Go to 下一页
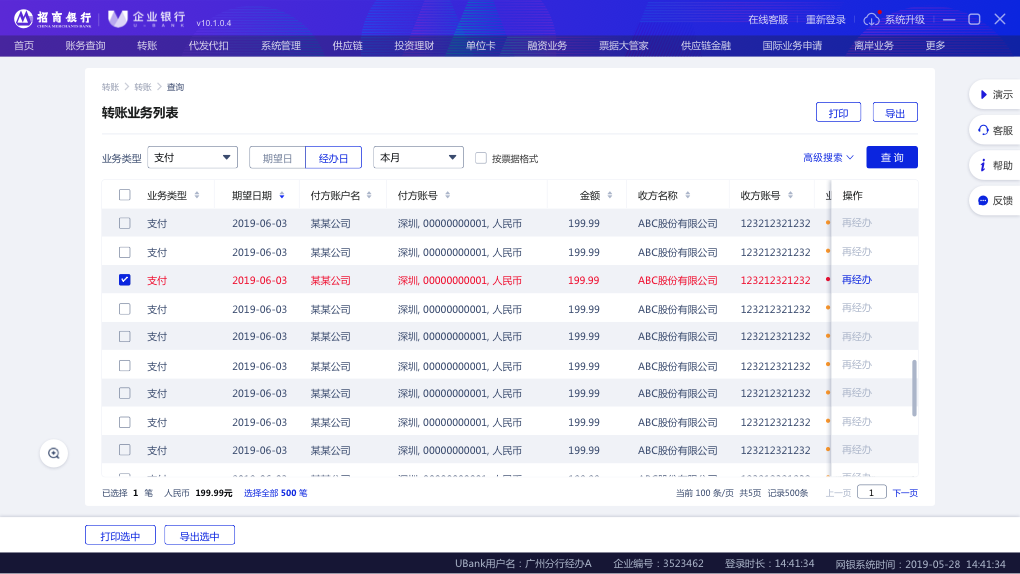1020x574 pixels. click(x=905, y=493)
